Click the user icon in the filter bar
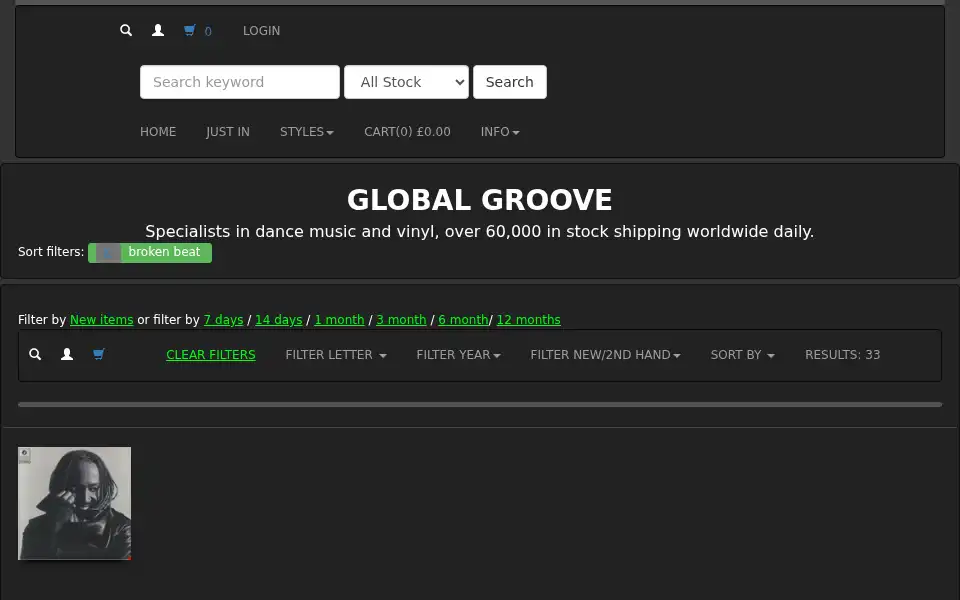The width and height of the screenshot is (960, 600). coord(67,354)
